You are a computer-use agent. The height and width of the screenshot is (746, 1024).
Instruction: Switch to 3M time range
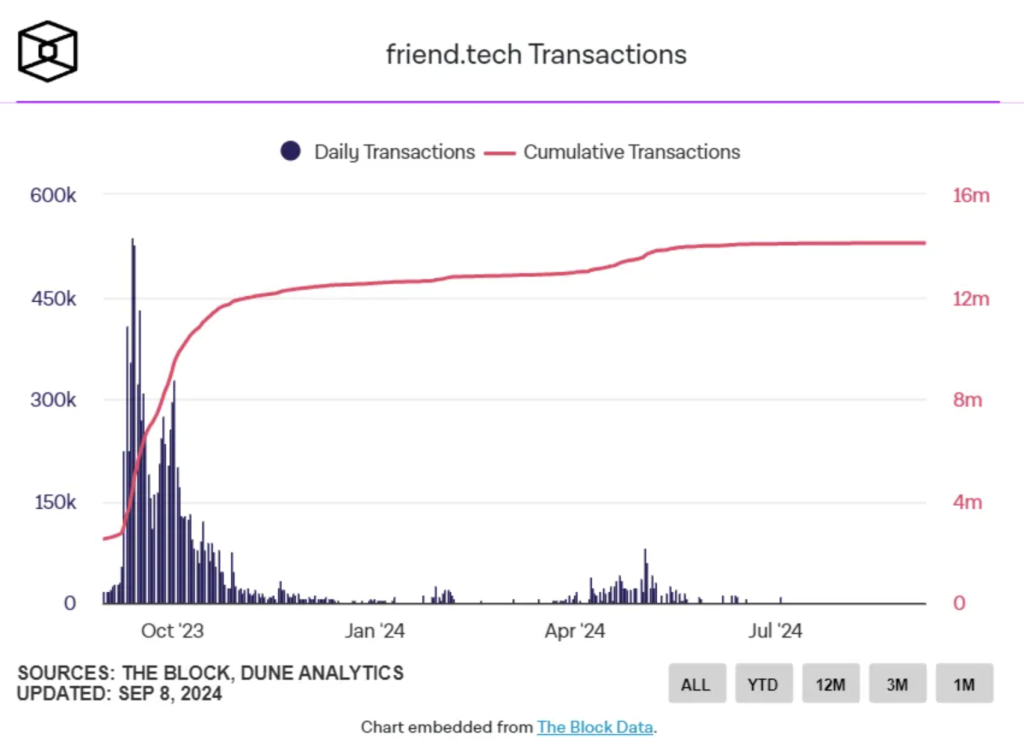click(x=897, y=683)
